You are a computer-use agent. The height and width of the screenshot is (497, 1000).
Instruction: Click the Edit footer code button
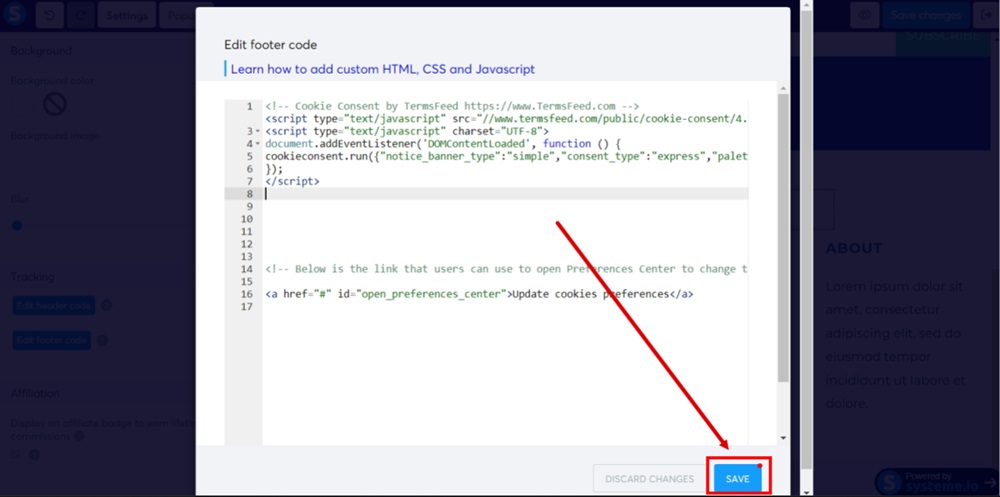[52, 340]
